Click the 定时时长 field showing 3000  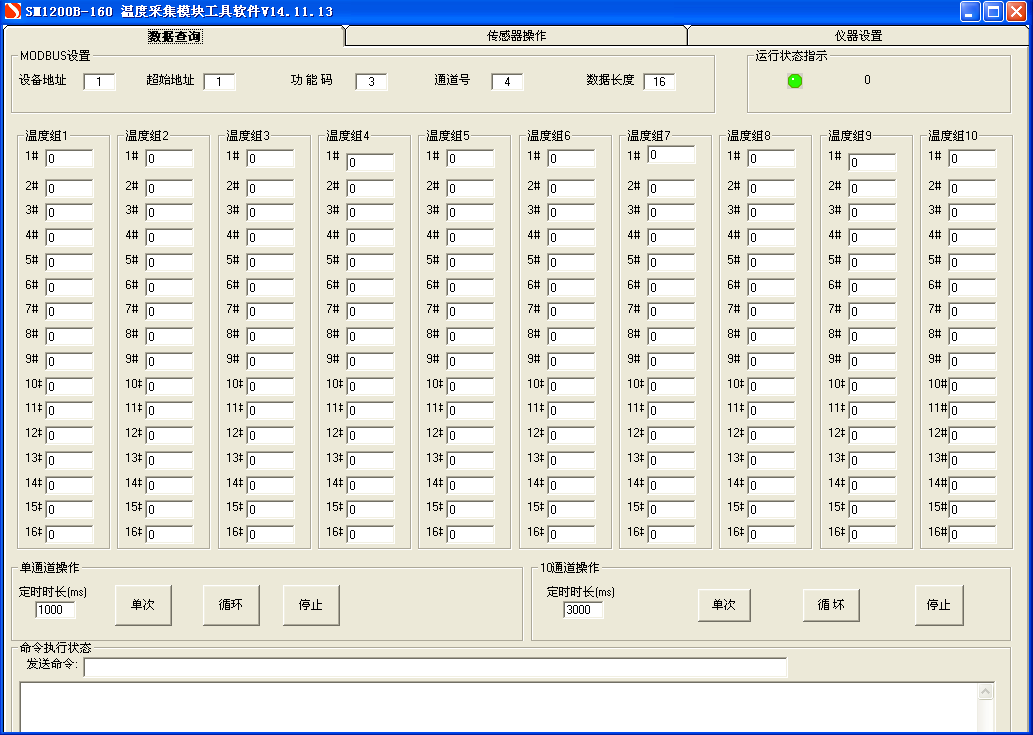coord(583,610)
